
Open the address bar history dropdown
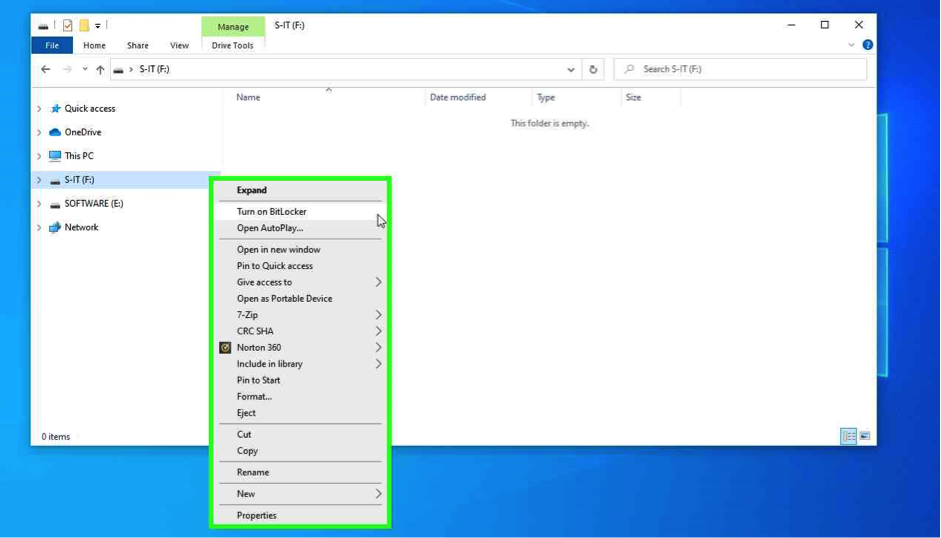point(571,69)
